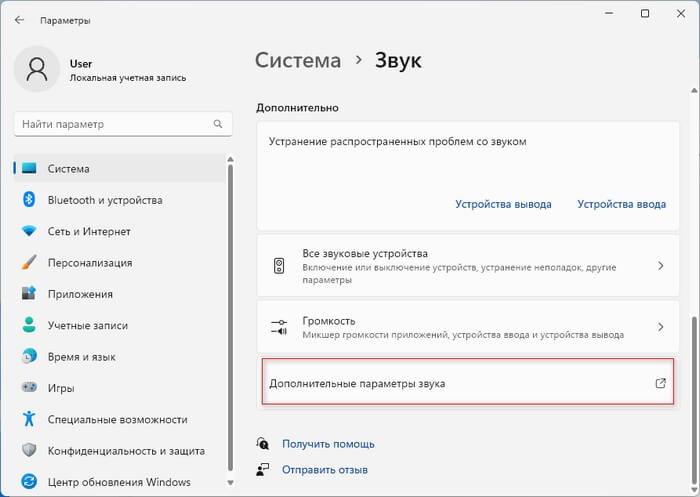Open the Учетные записи section
This screenshot has height=497, width=700.
[x=120, y=325]
